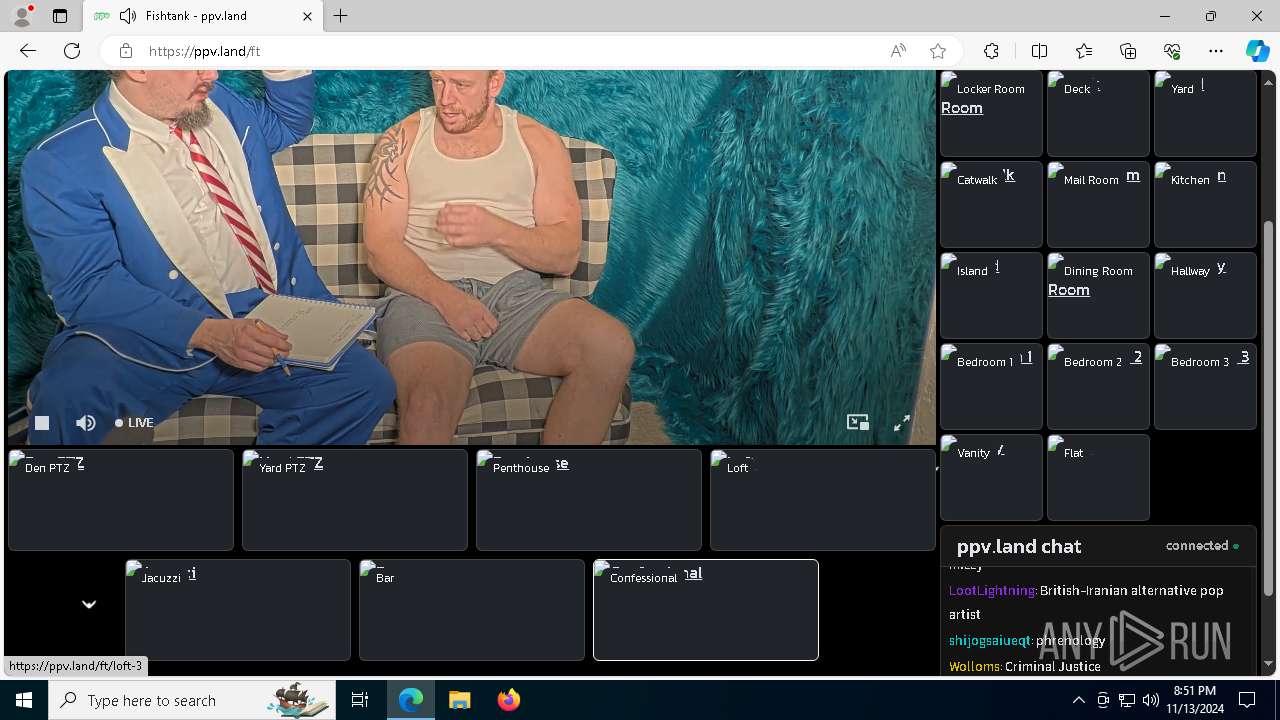Open the Den PTZ camera thumbnail
The image size is (1280, 720).
121,500
